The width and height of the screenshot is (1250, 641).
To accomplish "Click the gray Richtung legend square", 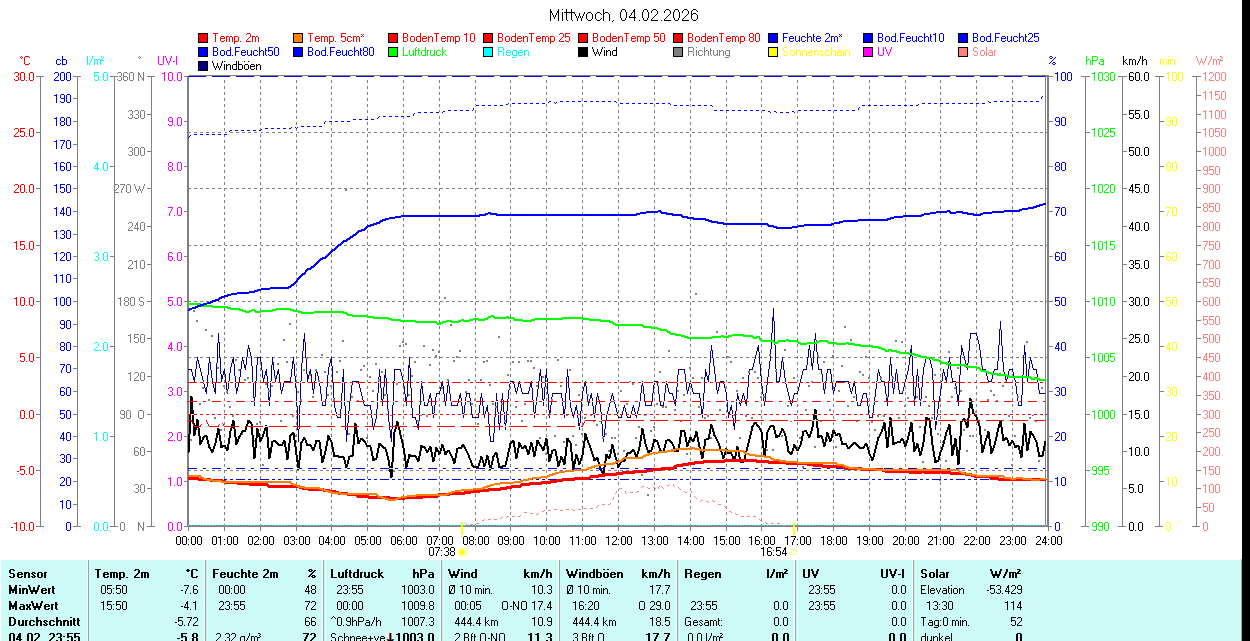I will click(679, 52).
